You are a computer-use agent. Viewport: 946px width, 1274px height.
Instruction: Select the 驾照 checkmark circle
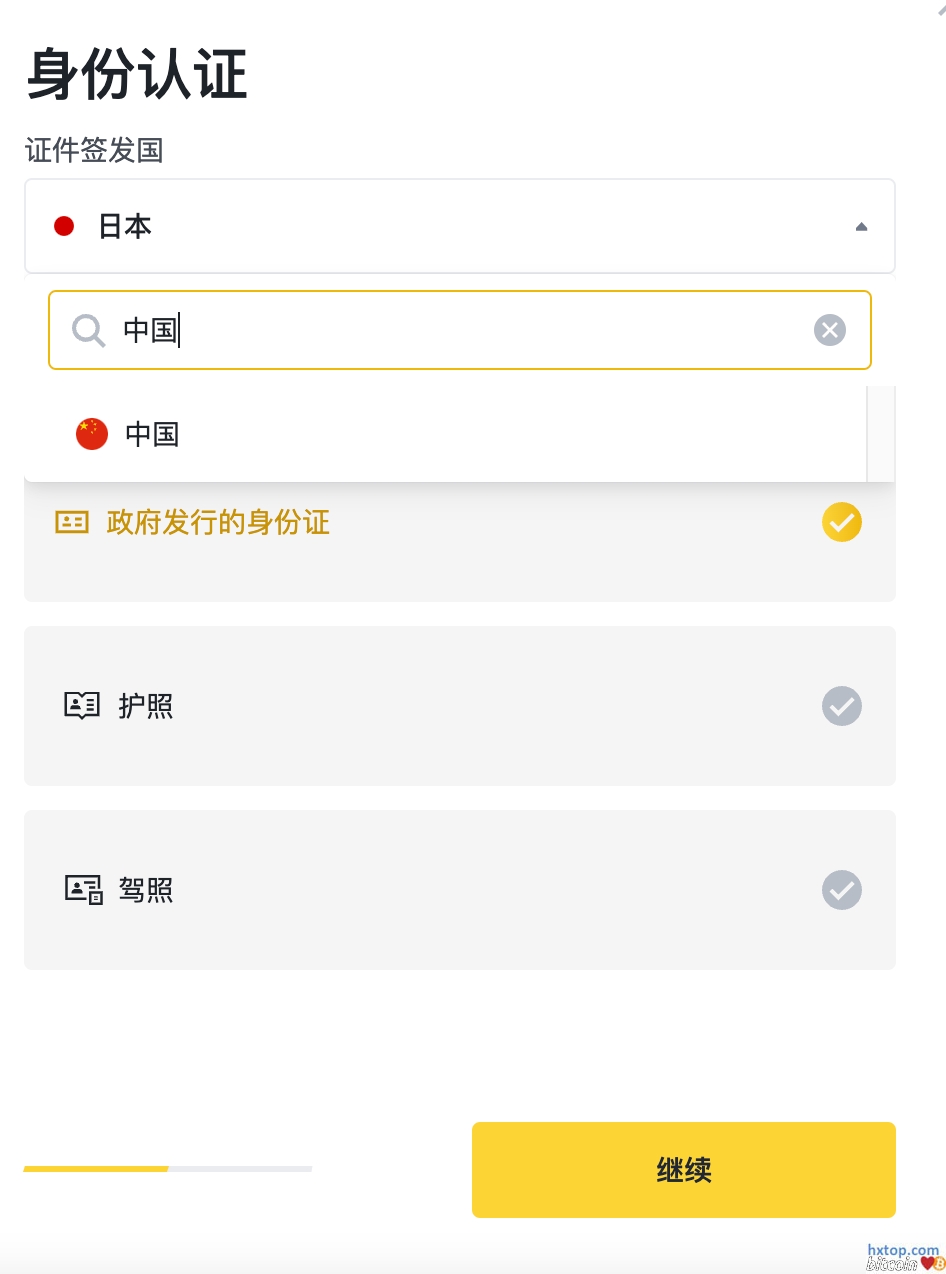click(841, 890)
